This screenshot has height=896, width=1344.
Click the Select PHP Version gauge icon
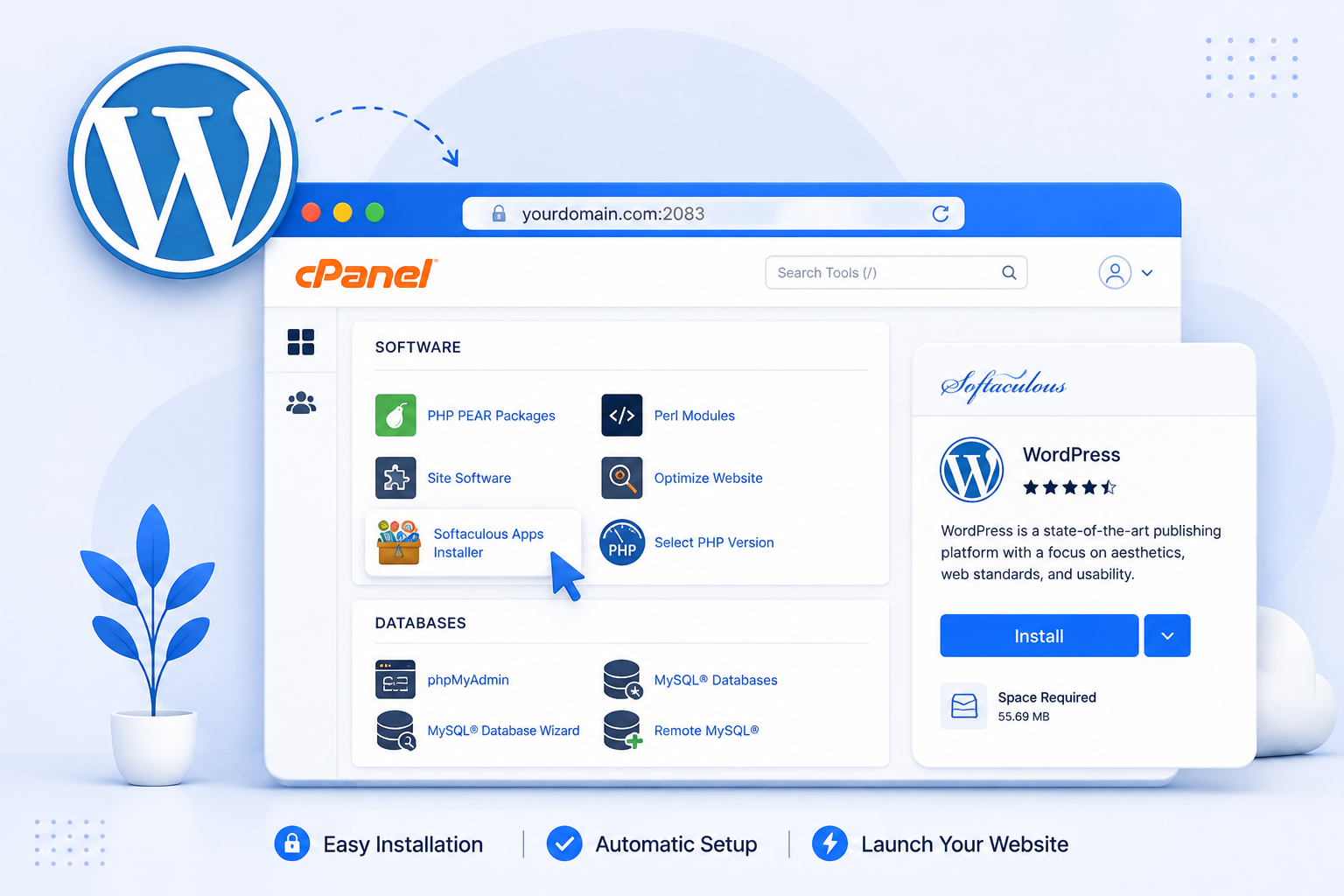coord(622,542)
